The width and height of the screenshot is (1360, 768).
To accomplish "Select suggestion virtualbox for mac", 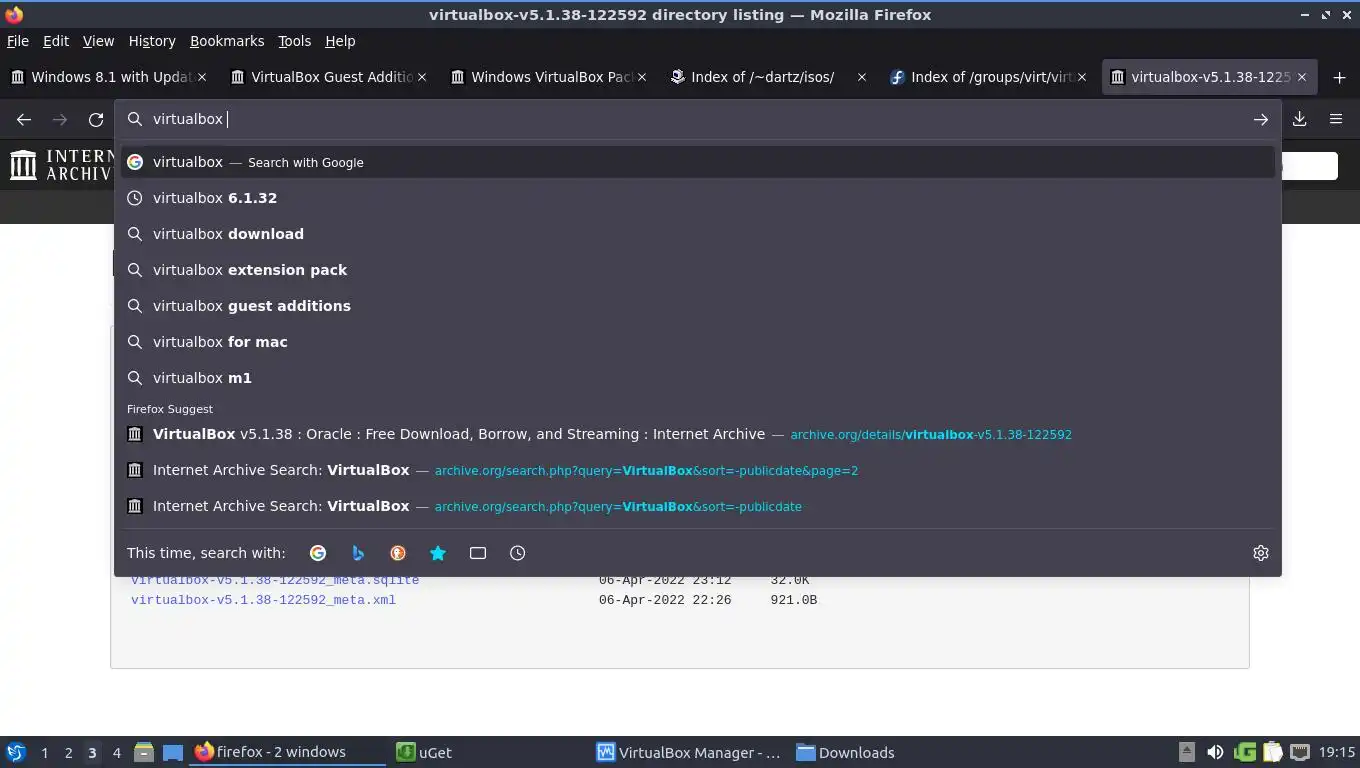I will click(x=698, y=342).
